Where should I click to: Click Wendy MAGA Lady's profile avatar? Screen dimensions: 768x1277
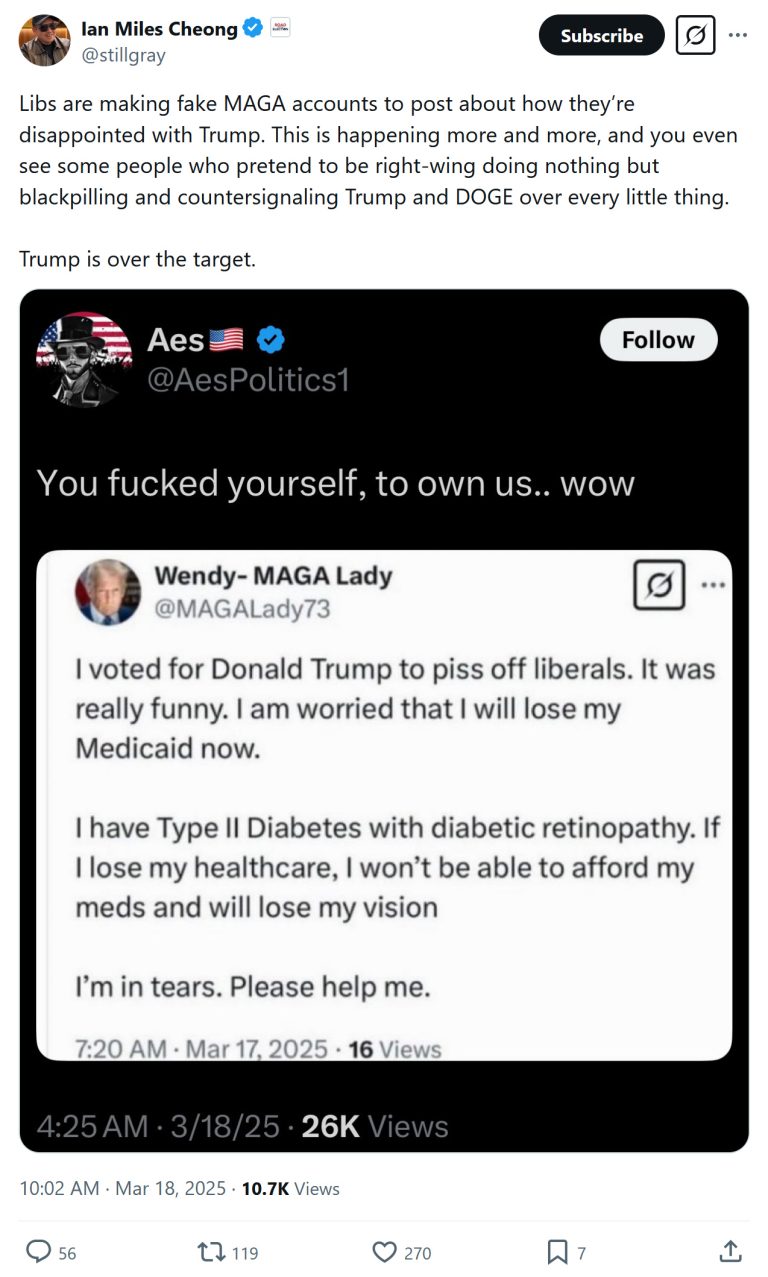pos(108,592)
